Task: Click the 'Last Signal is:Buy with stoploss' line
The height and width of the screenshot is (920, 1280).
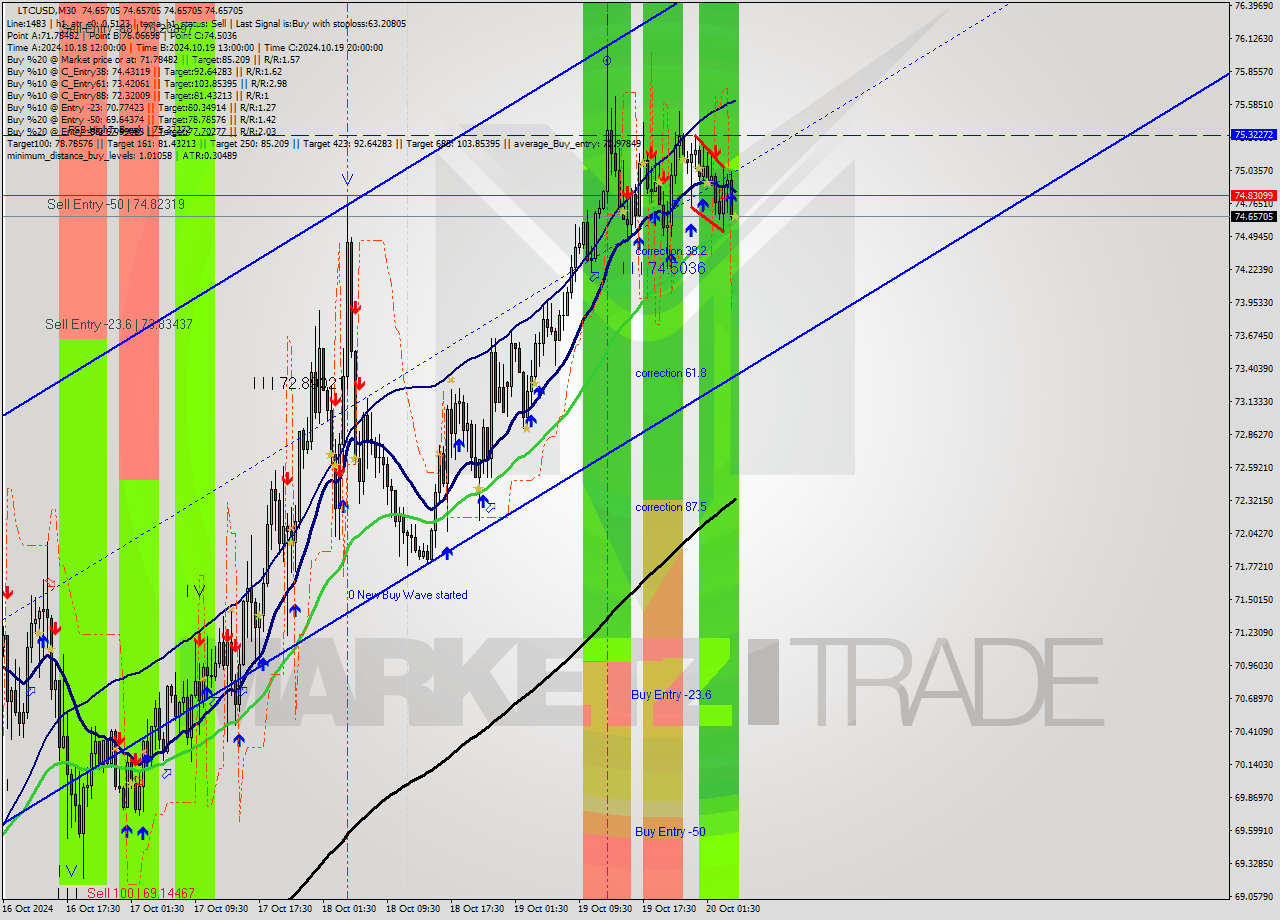Action: click(x=206, y=23)
